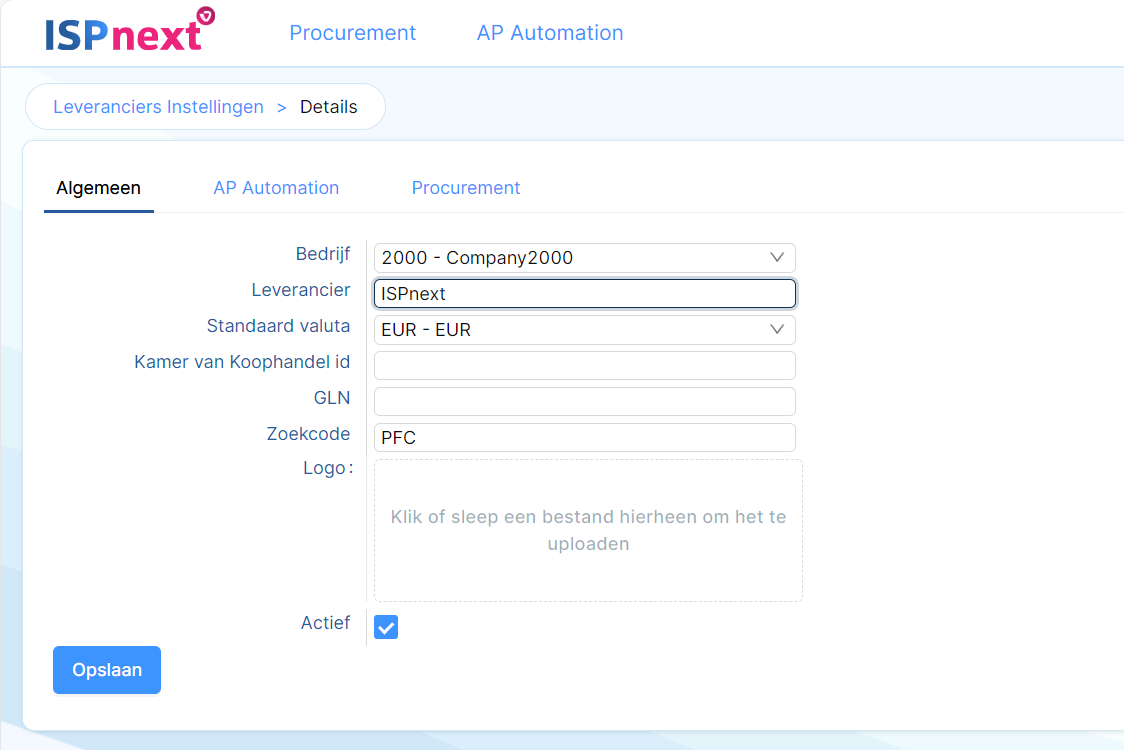Click the Zoekcode label
This screenshot has height=750, width=1124.
coord(308,434)
